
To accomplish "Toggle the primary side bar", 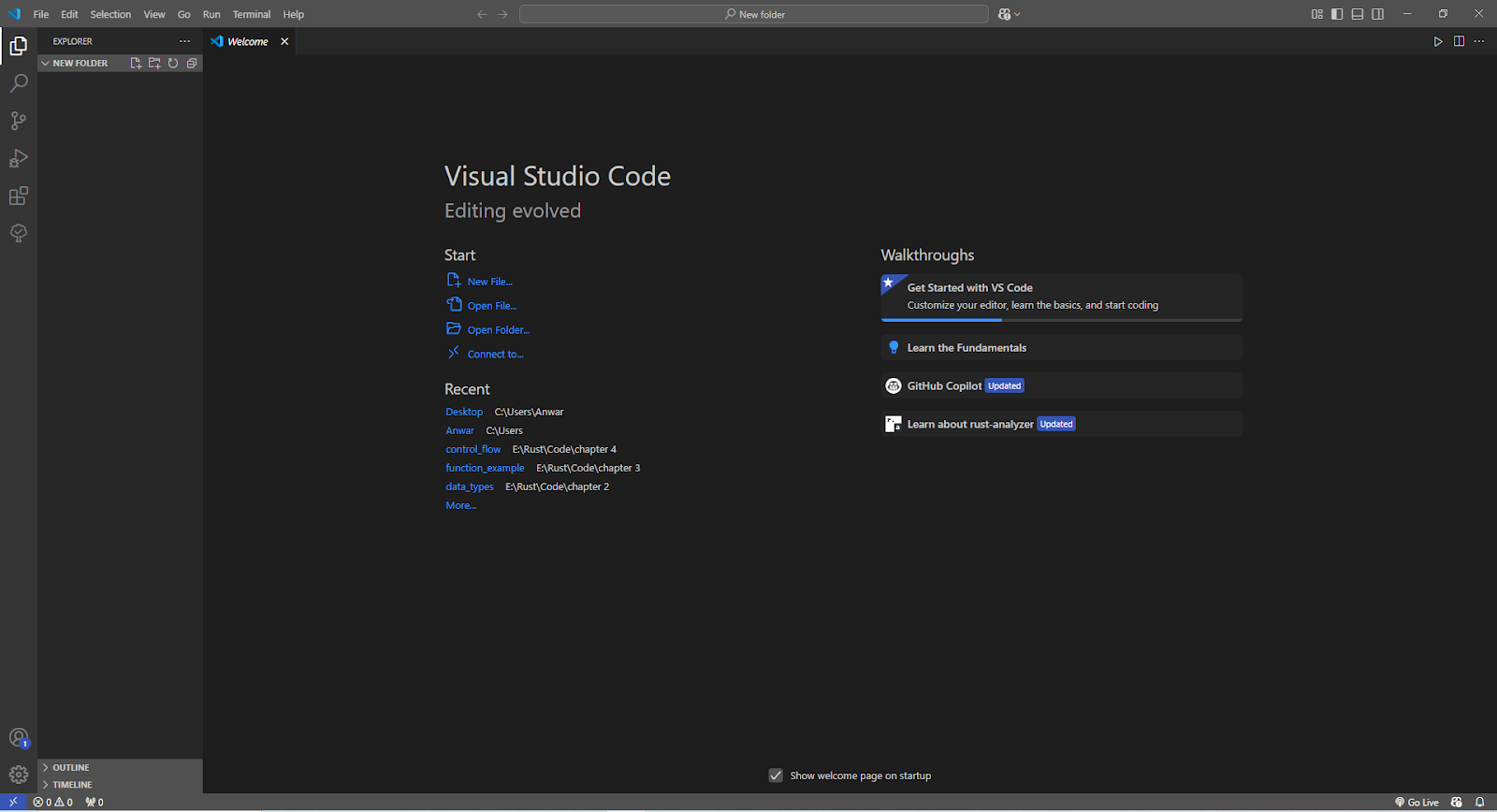I will 1337,14.
